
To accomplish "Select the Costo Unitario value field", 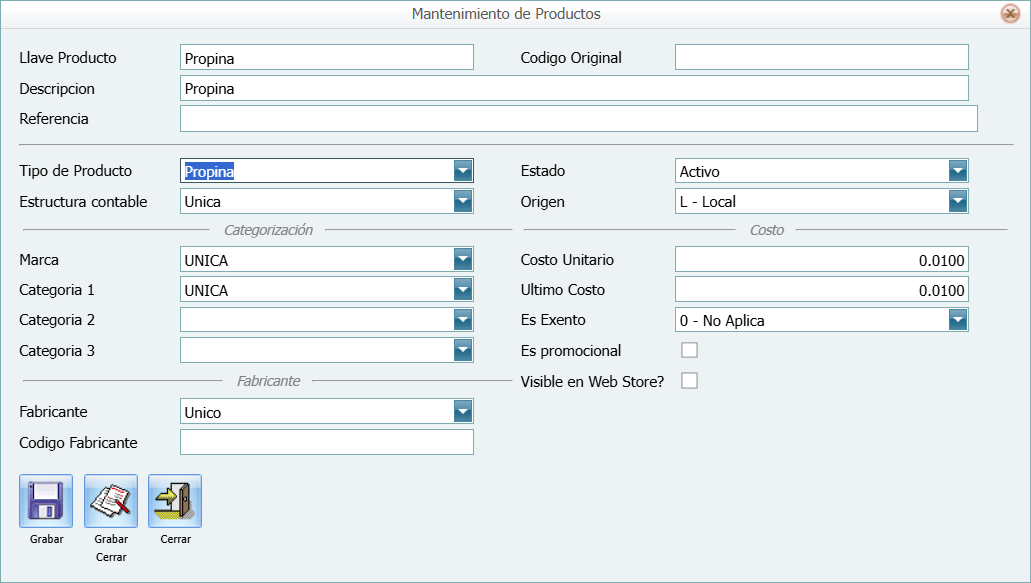I will [821, 260].
